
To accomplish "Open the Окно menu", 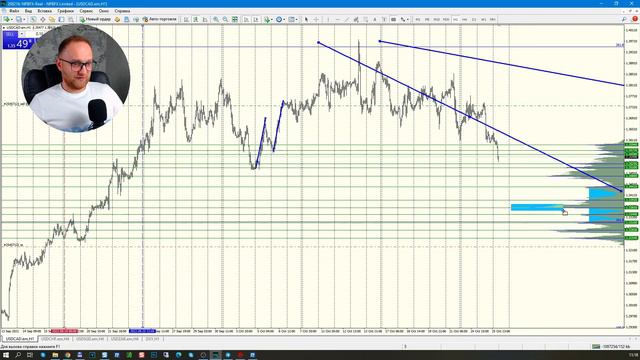I will click(x=104, y=11).
